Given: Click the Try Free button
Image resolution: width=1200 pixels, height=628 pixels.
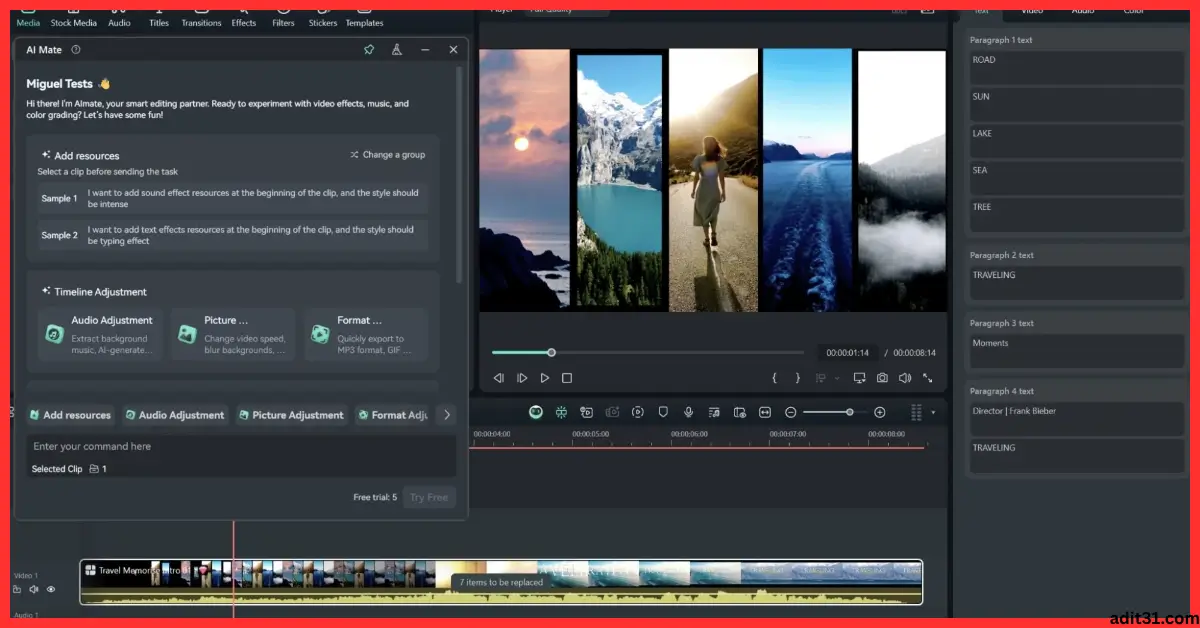Looking at the screenshot, I should click(429, 497).
